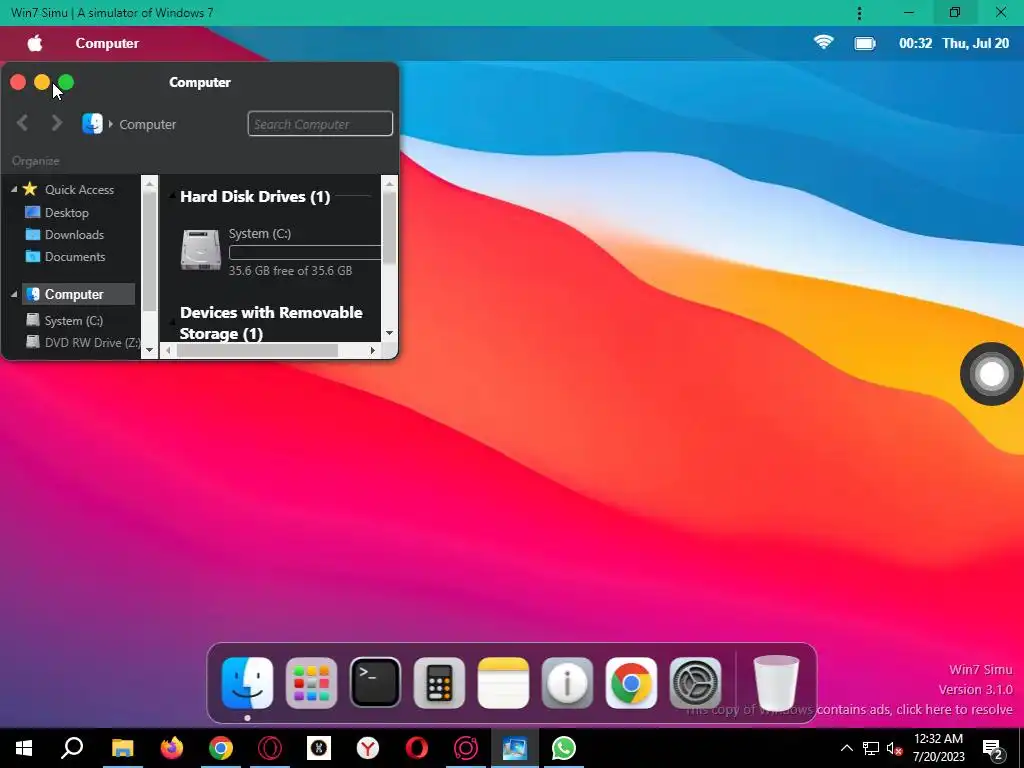The height and width of the screenshot is (768, 1024).
Task: Open the Finder icon in the dock
Action: (248, 683)
